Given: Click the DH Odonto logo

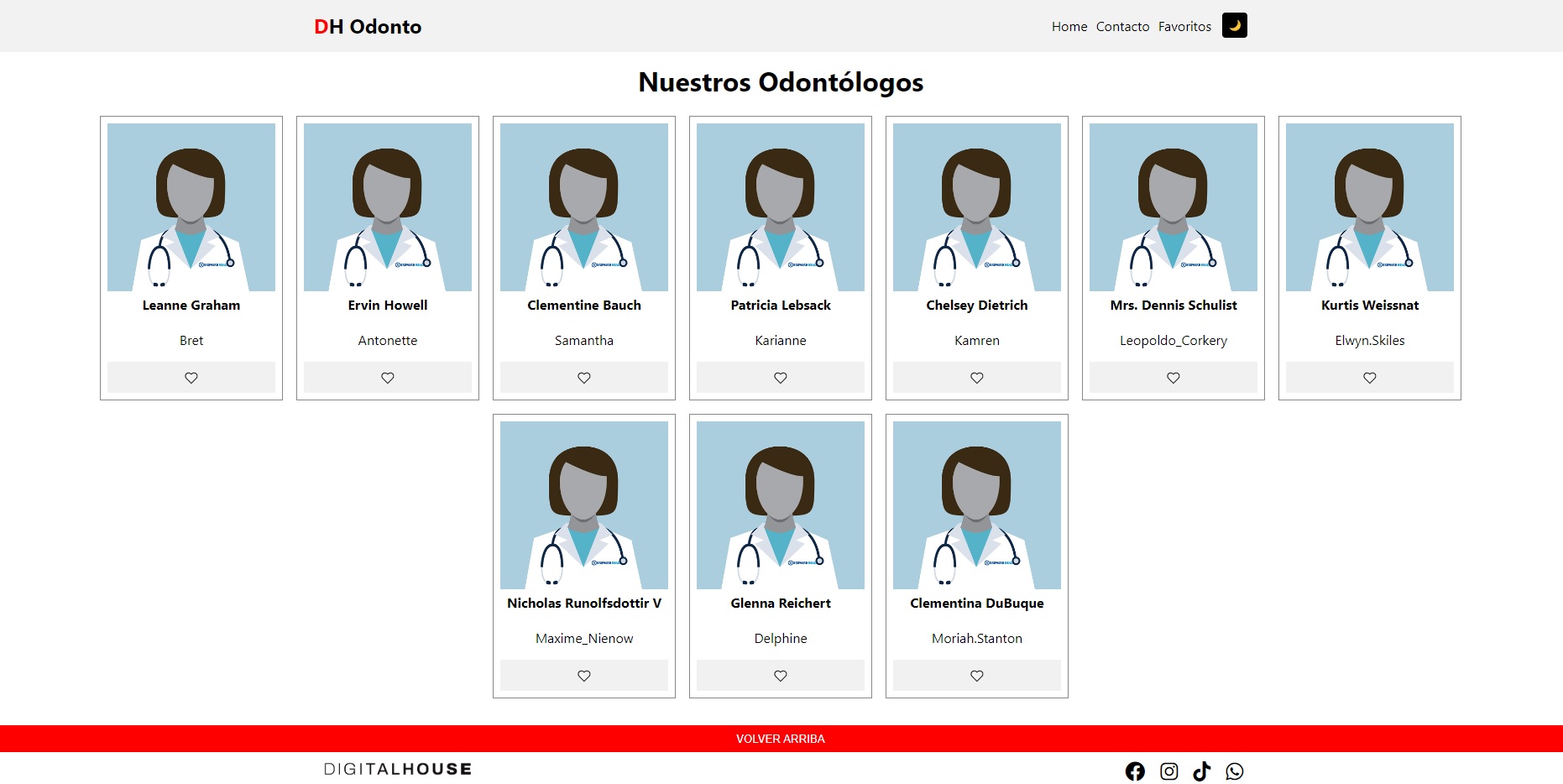Looking at the screenshot, I should (x=367, y=26).
